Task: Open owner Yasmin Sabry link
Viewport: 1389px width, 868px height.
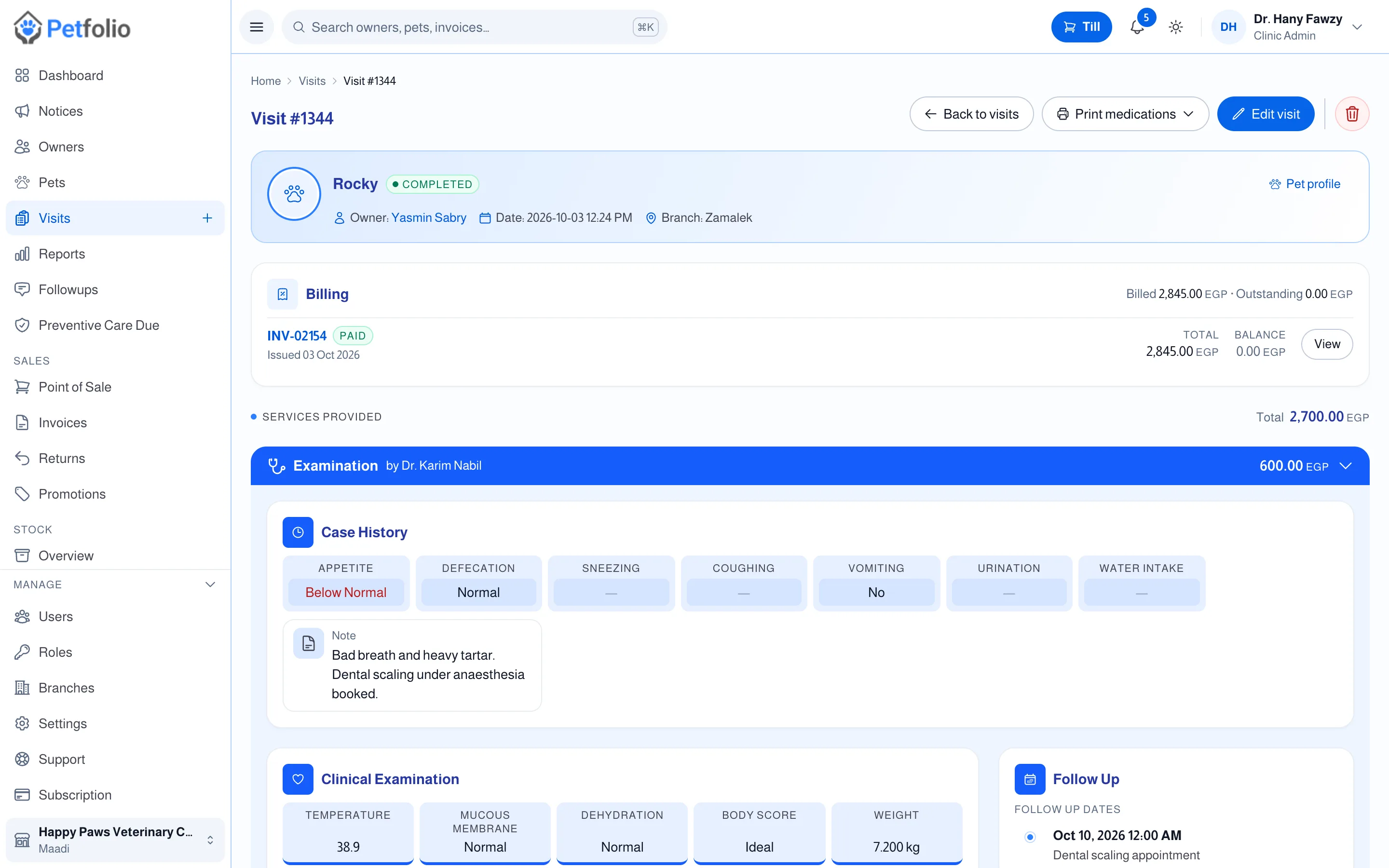Action: pos(429,217)
